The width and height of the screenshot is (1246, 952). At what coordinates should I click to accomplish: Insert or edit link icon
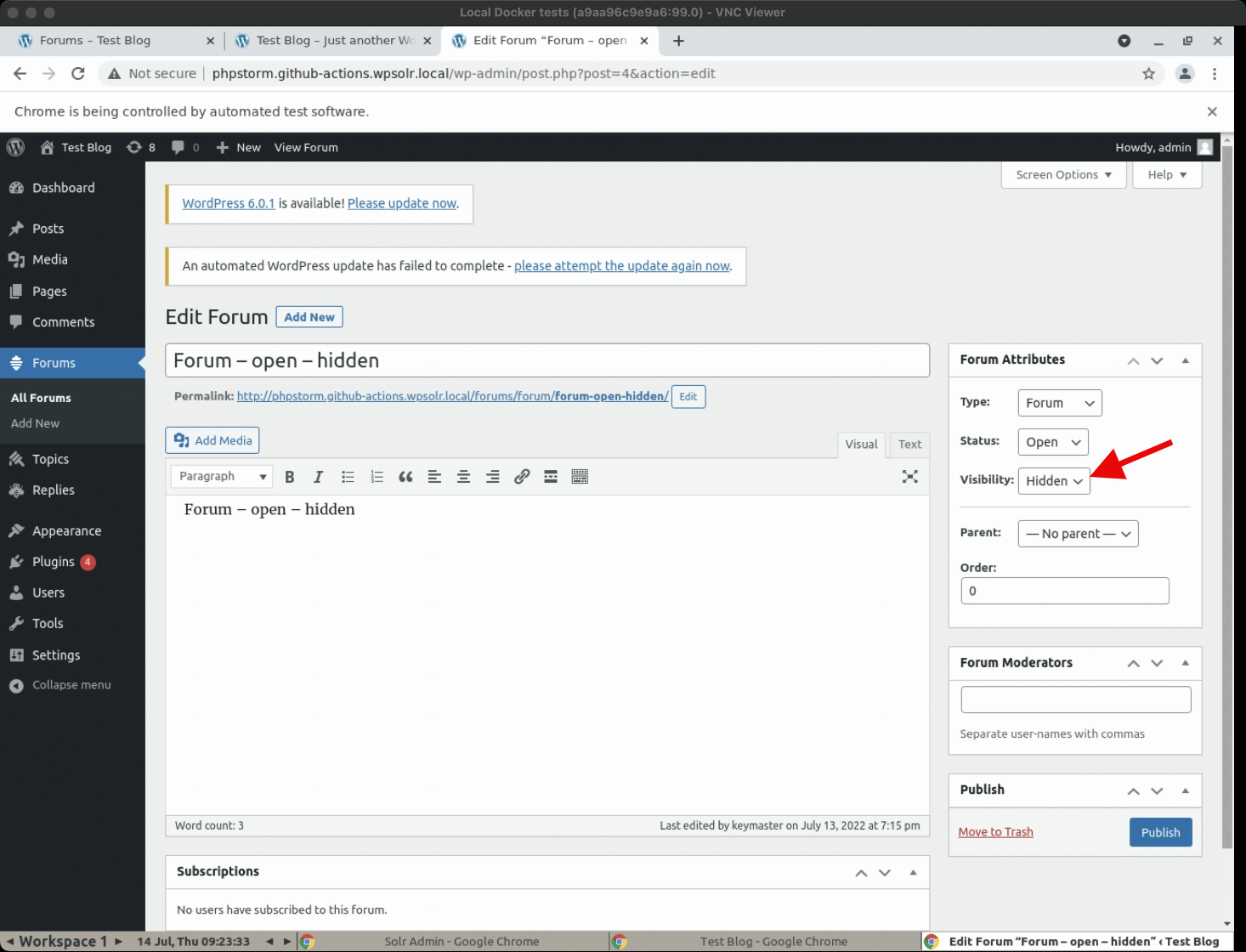(x=522, y=477)
